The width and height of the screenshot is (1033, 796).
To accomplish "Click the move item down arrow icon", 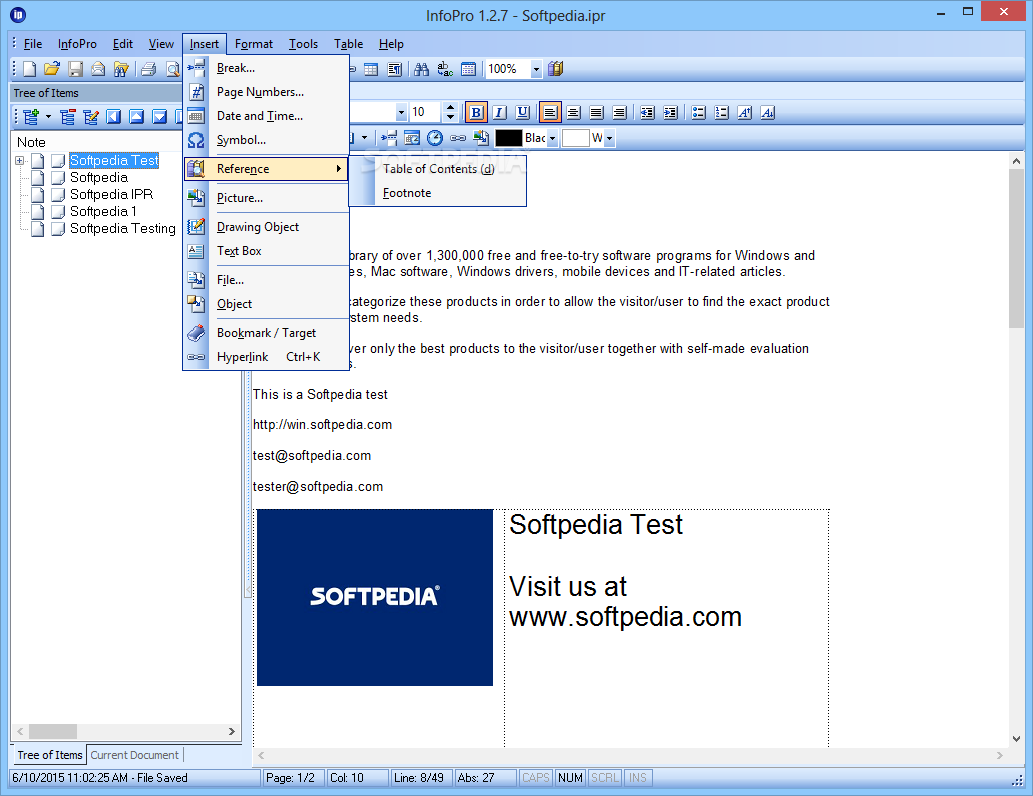I will (x=159, y=117).
